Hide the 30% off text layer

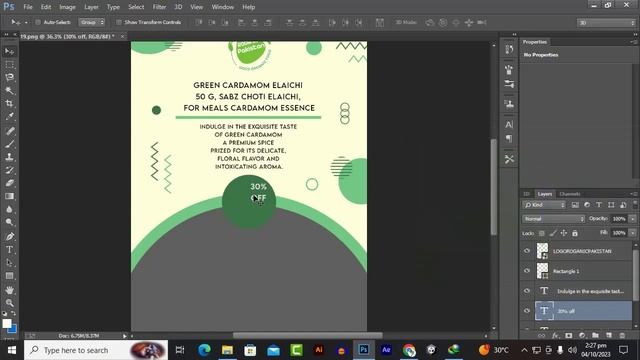(x=527, y=311)
